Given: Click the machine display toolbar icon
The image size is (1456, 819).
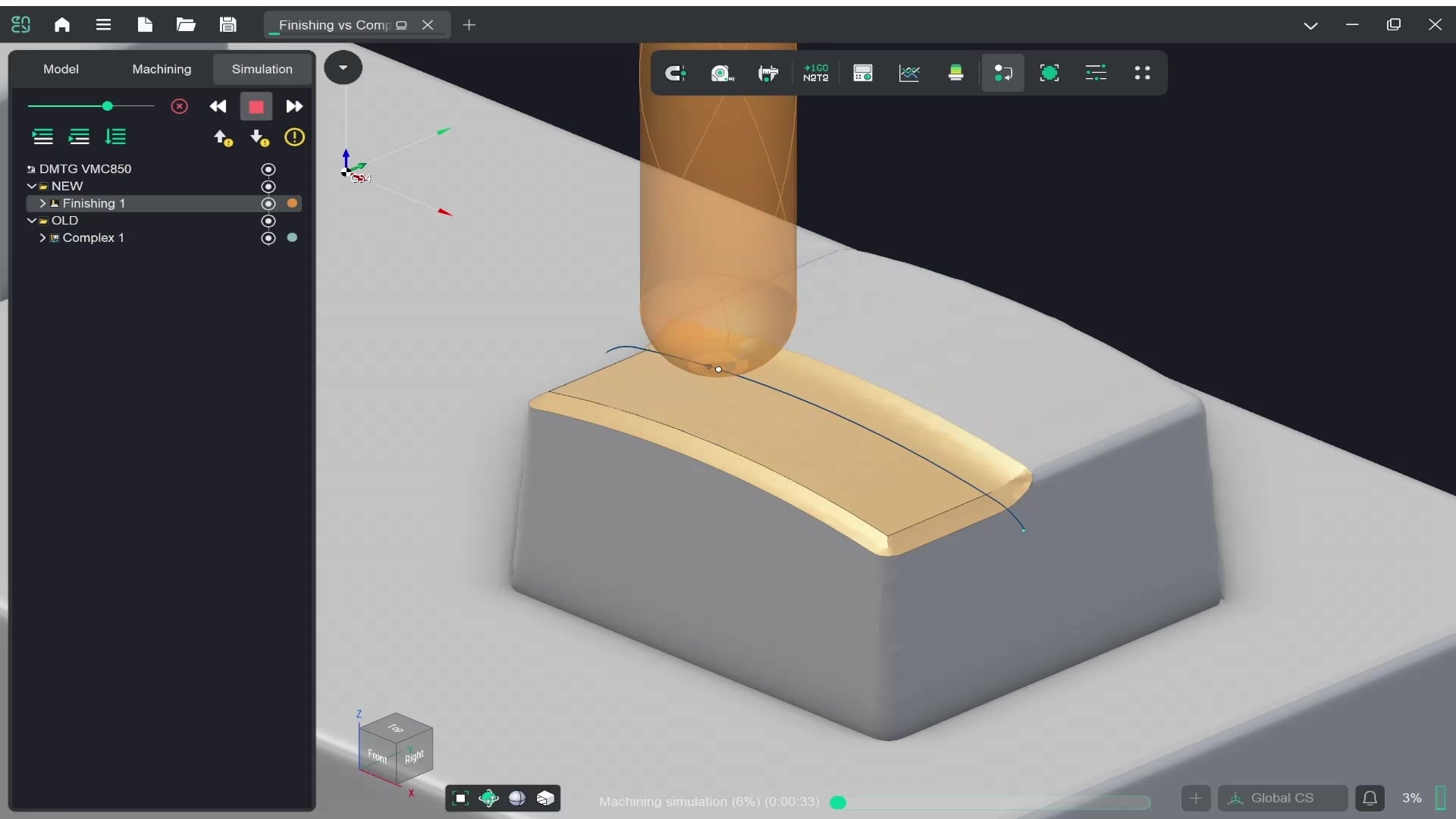Looking at the screenshot, I should click(x=863, y=73).
